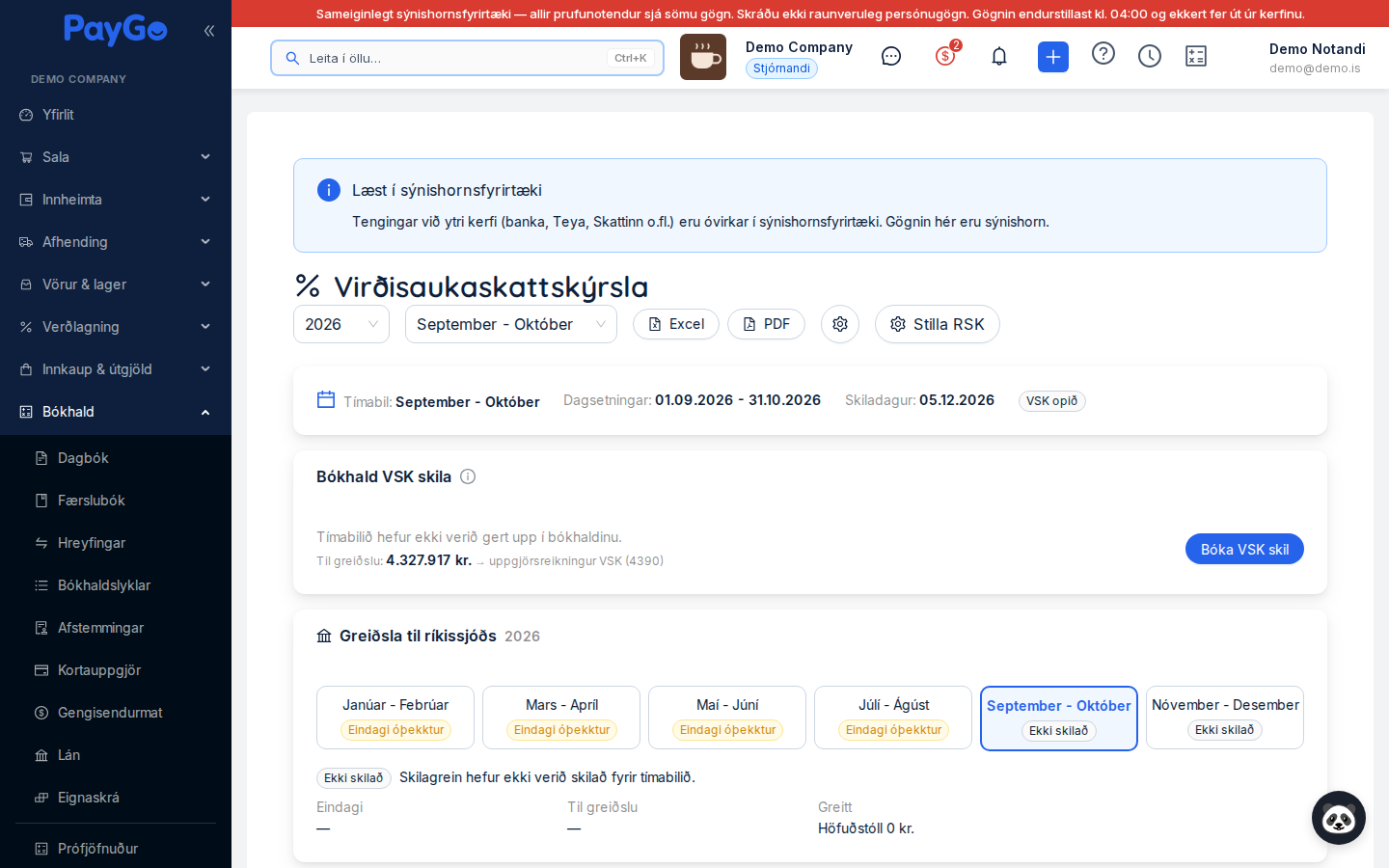
Task: Show info for Bókhald VSK skila
Action: [x=468, y=476]
